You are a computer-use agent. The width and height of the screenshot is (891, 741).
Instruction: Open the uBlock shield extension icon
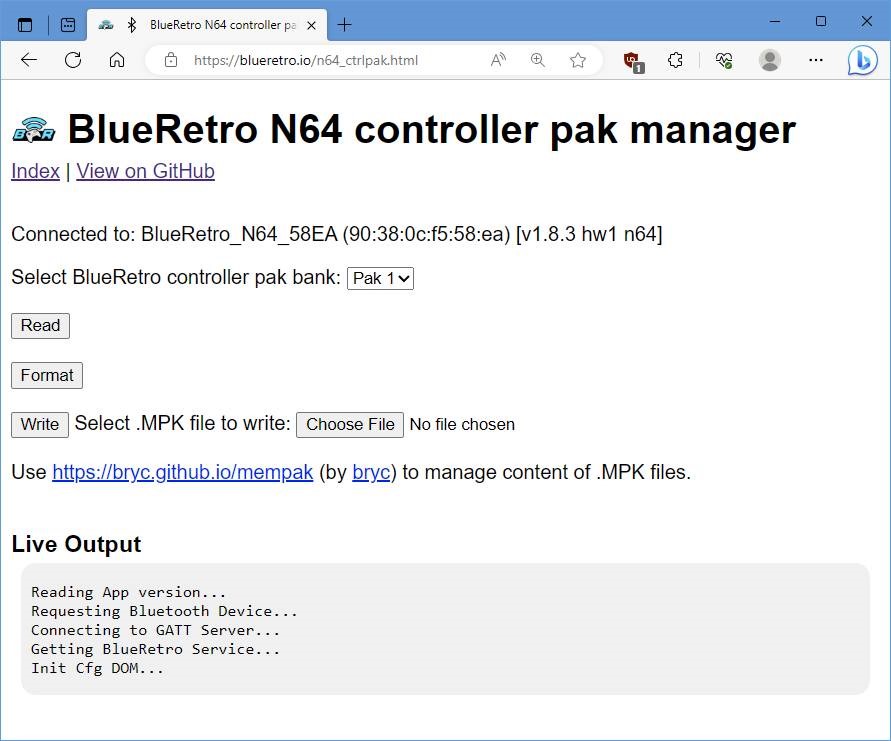633,61
